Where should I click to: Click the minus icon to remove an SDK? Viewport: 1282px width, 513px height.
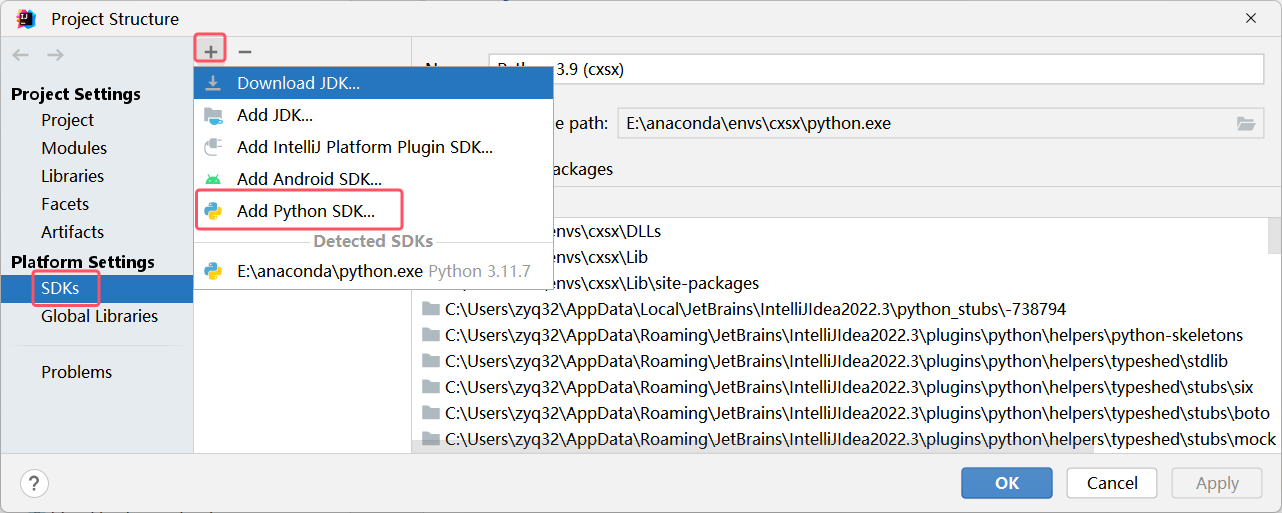tap(244, 51)
